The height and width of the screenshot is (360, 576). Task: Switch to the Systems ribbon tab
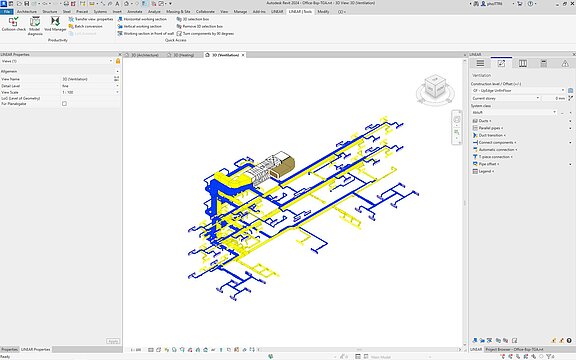coord(100,12)
